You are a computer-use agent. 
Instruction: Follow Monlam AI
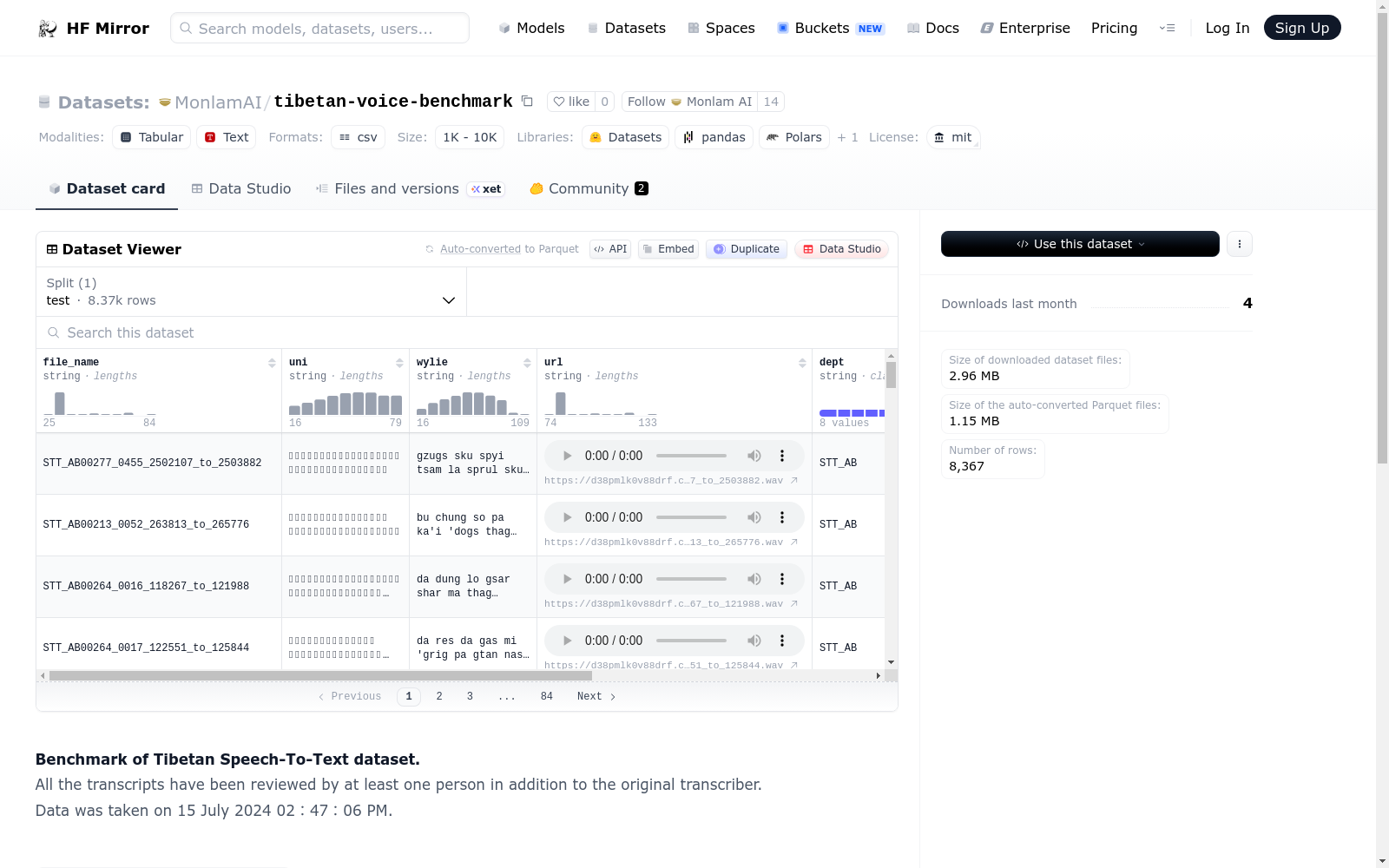[x=689, y=102]
